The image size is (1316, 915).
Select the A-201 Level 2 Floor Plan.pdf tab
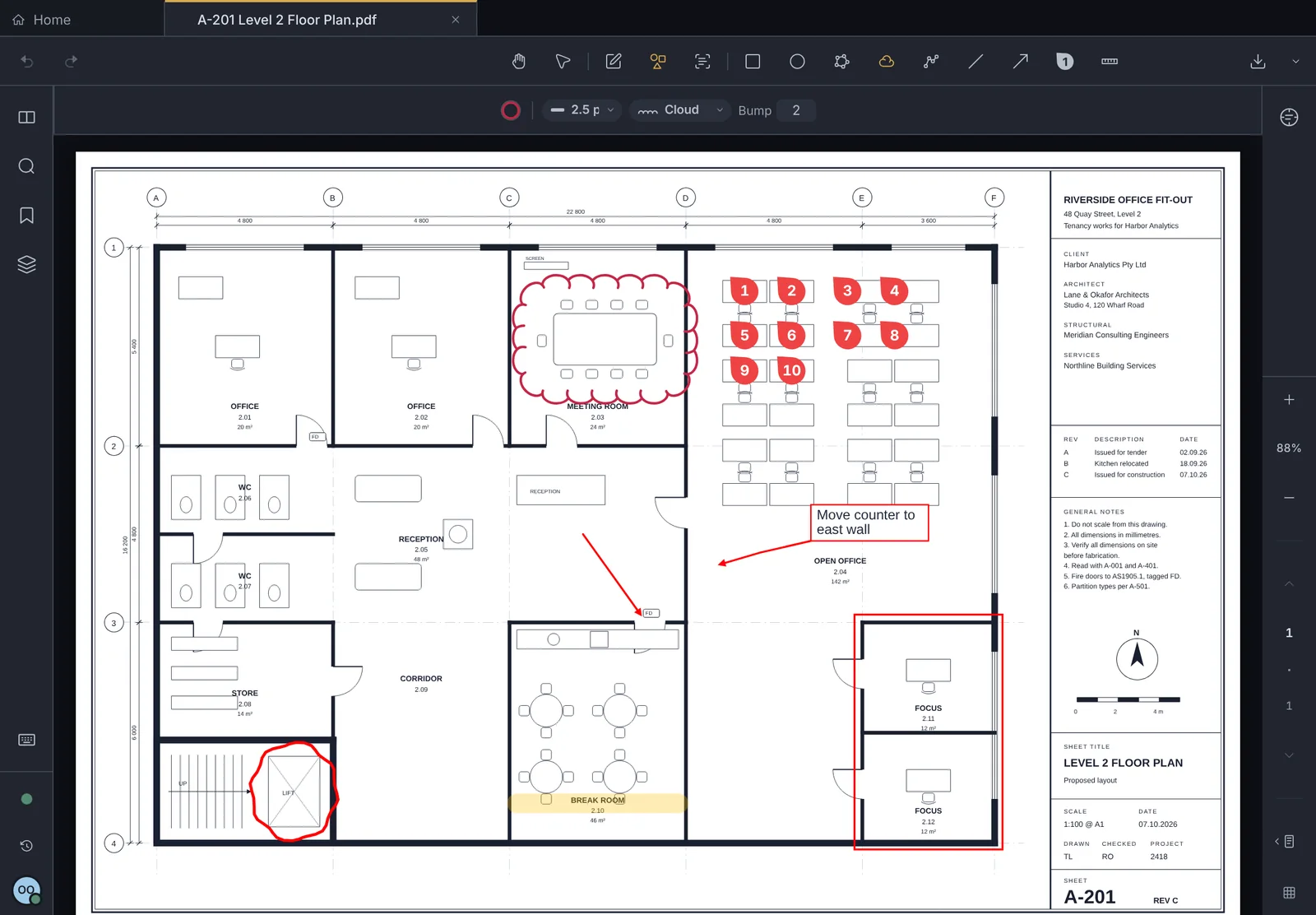click(287, 20)
